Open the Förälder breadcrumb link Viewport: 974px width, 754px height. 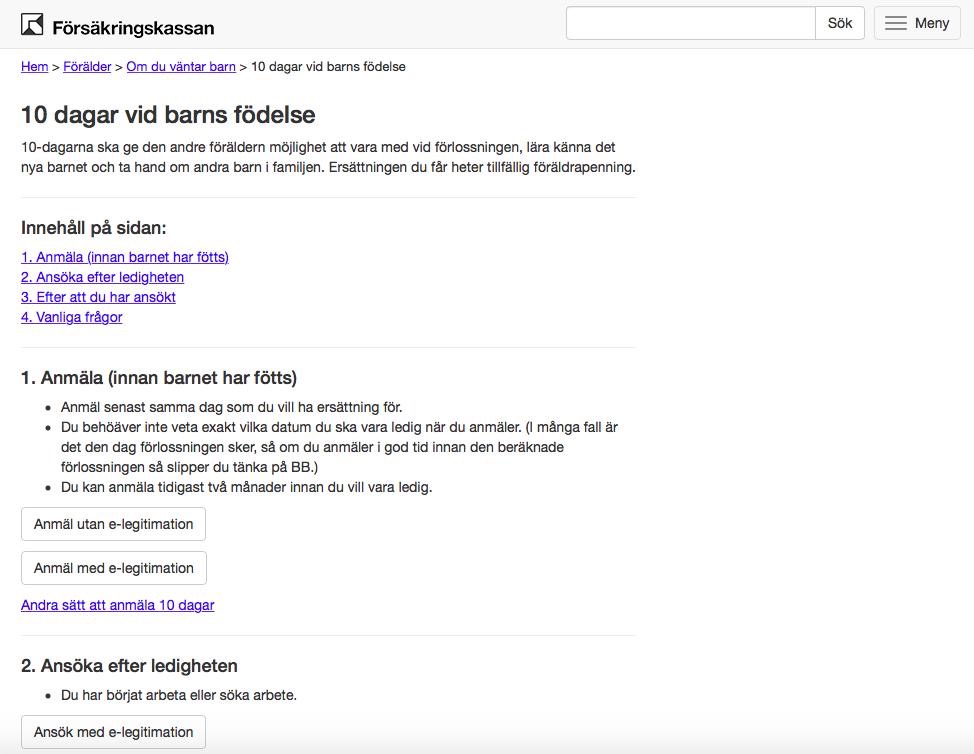pos(87,67)
